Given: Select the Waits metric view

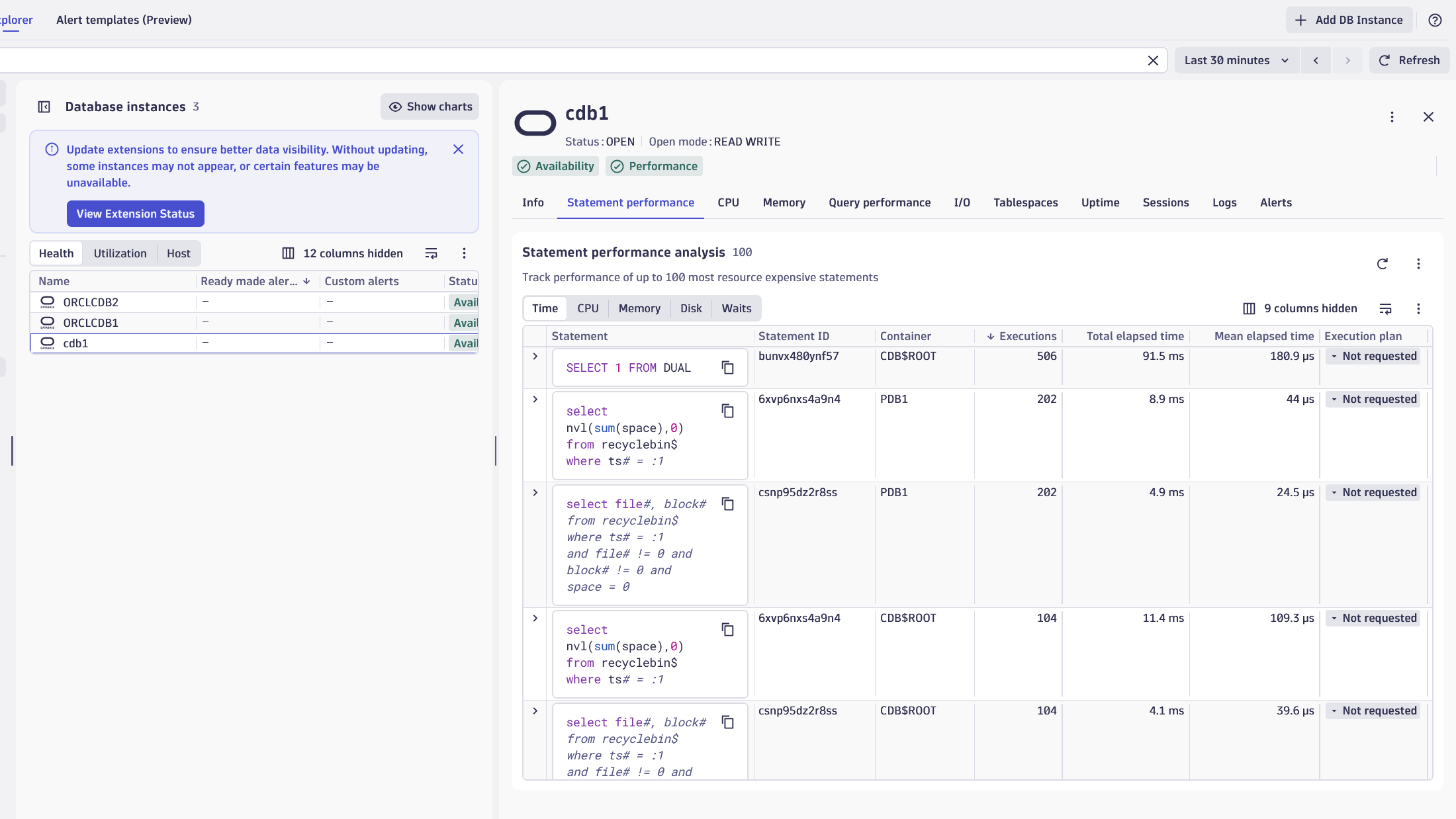Looking at the screenshot, I should tap(736, 308).
